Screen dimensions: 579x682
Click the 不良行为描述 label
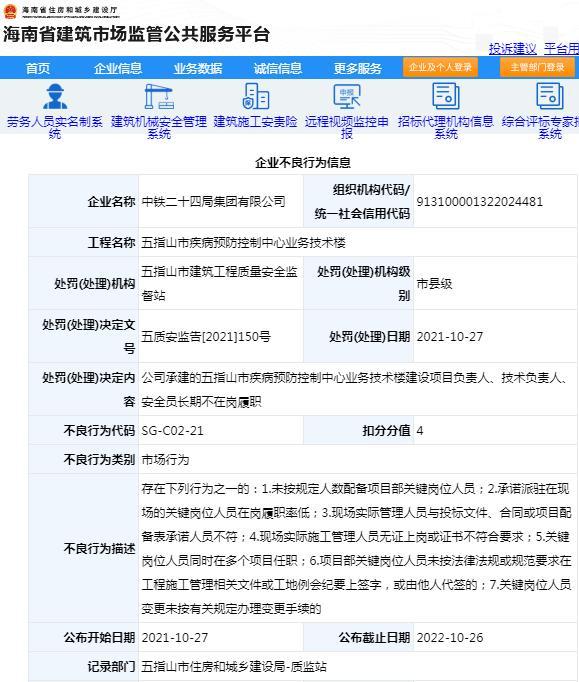[x=100, y=548]
